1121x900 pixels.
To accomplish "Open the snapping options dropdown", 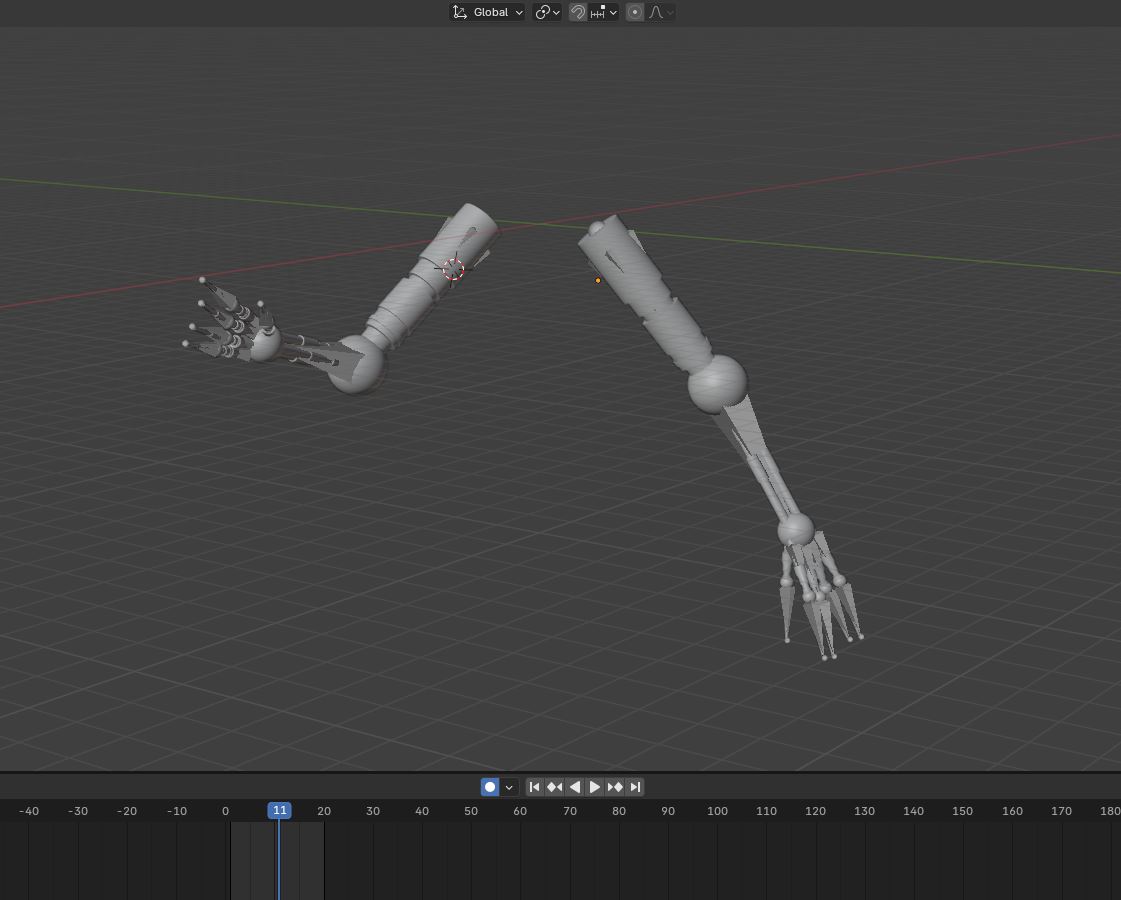I will tap(603, 12).
